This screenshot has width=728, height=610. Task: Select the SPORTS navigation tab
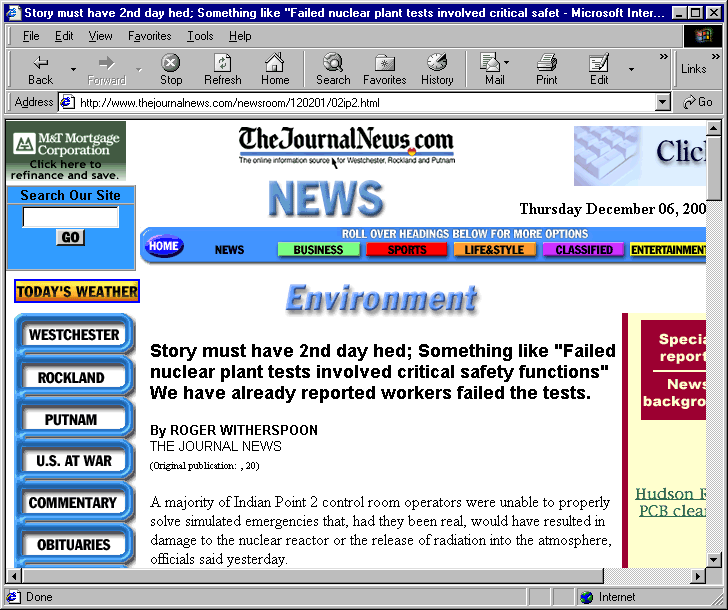click(407, 250)
